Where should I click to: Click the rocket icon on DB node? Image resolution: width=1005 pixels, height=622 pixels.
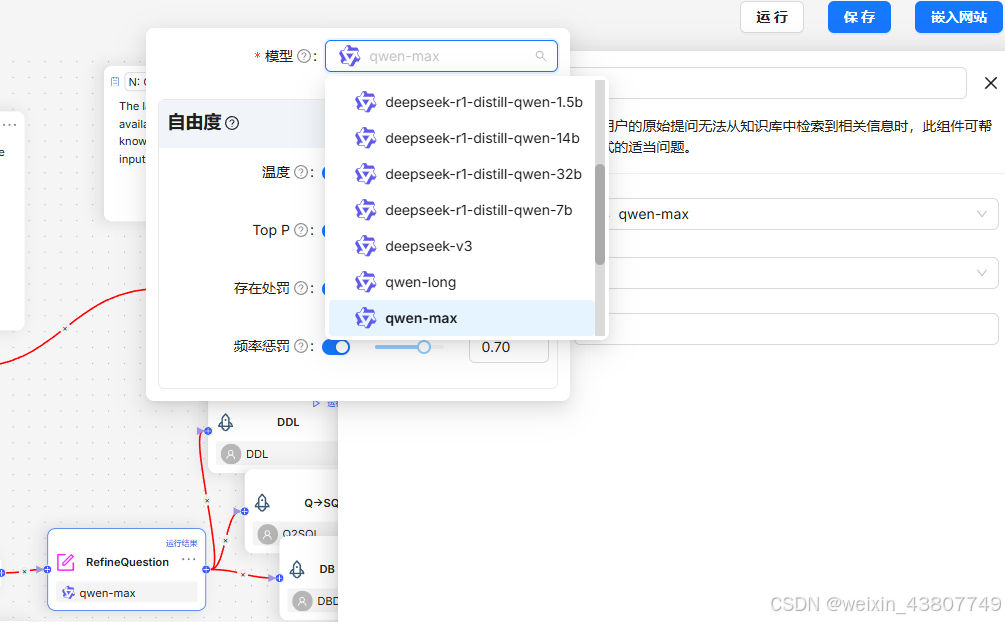(297, 569)
